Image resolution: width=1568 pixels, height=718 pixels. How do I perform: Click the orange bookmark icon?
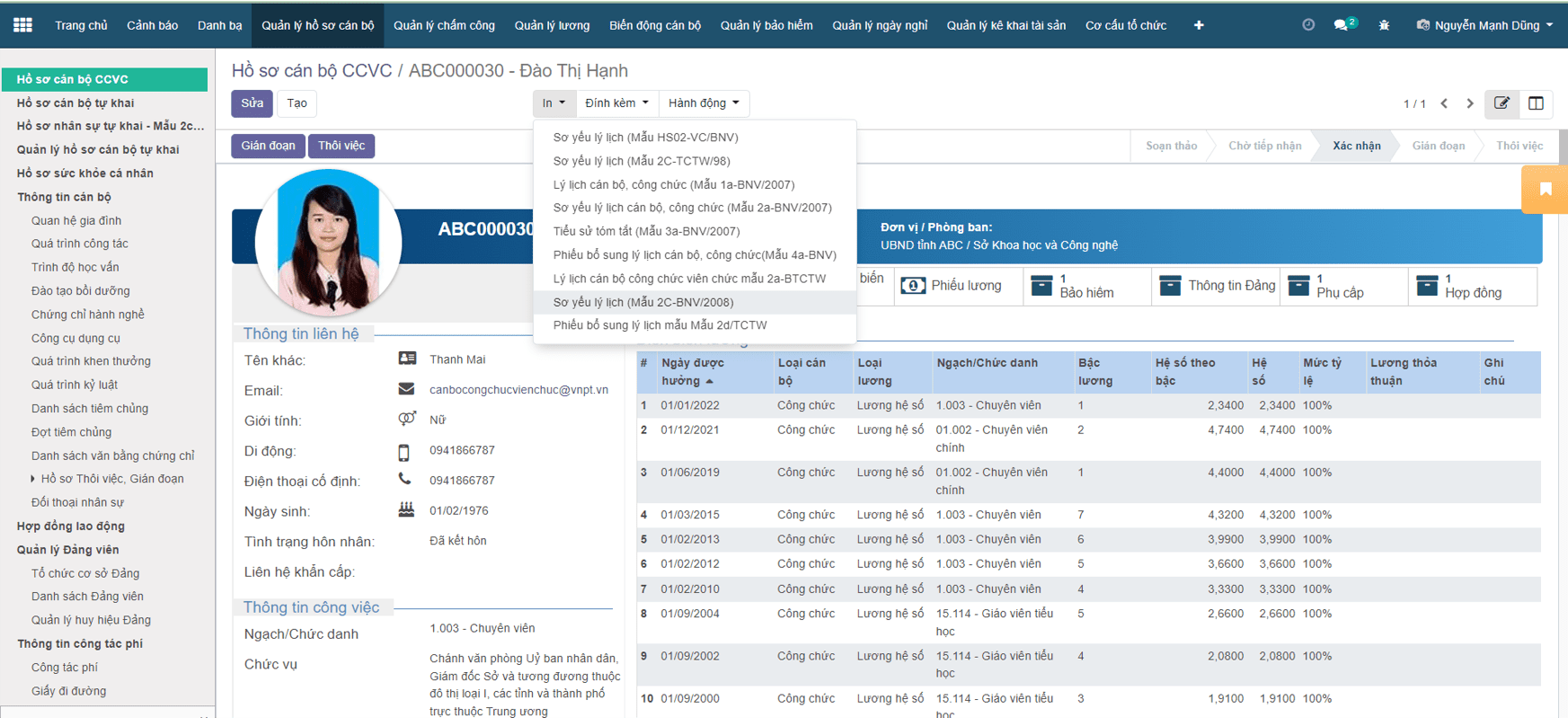1546,189
